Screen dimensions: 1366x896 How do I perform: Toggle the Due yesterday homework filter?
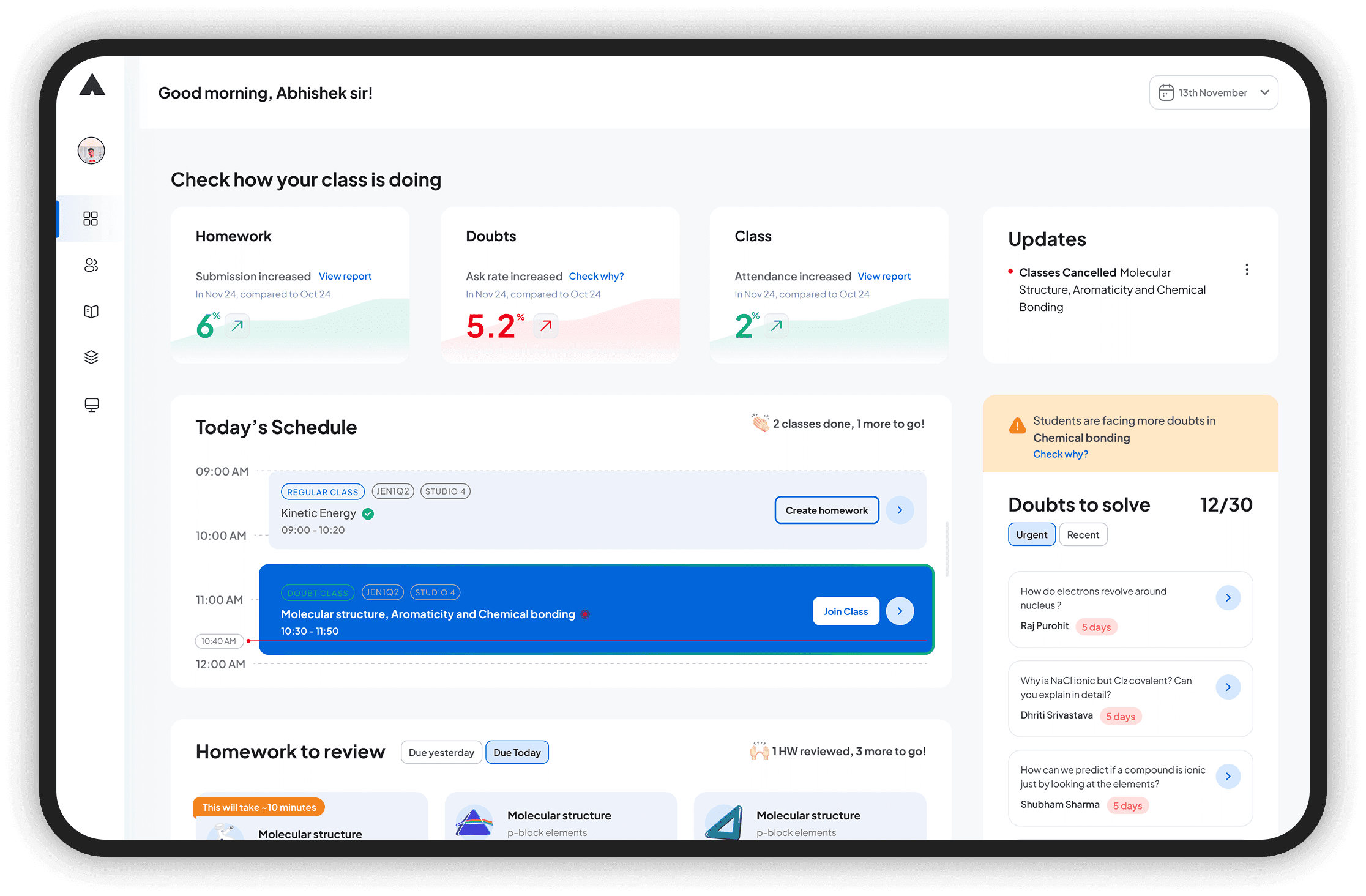point(441,752)
